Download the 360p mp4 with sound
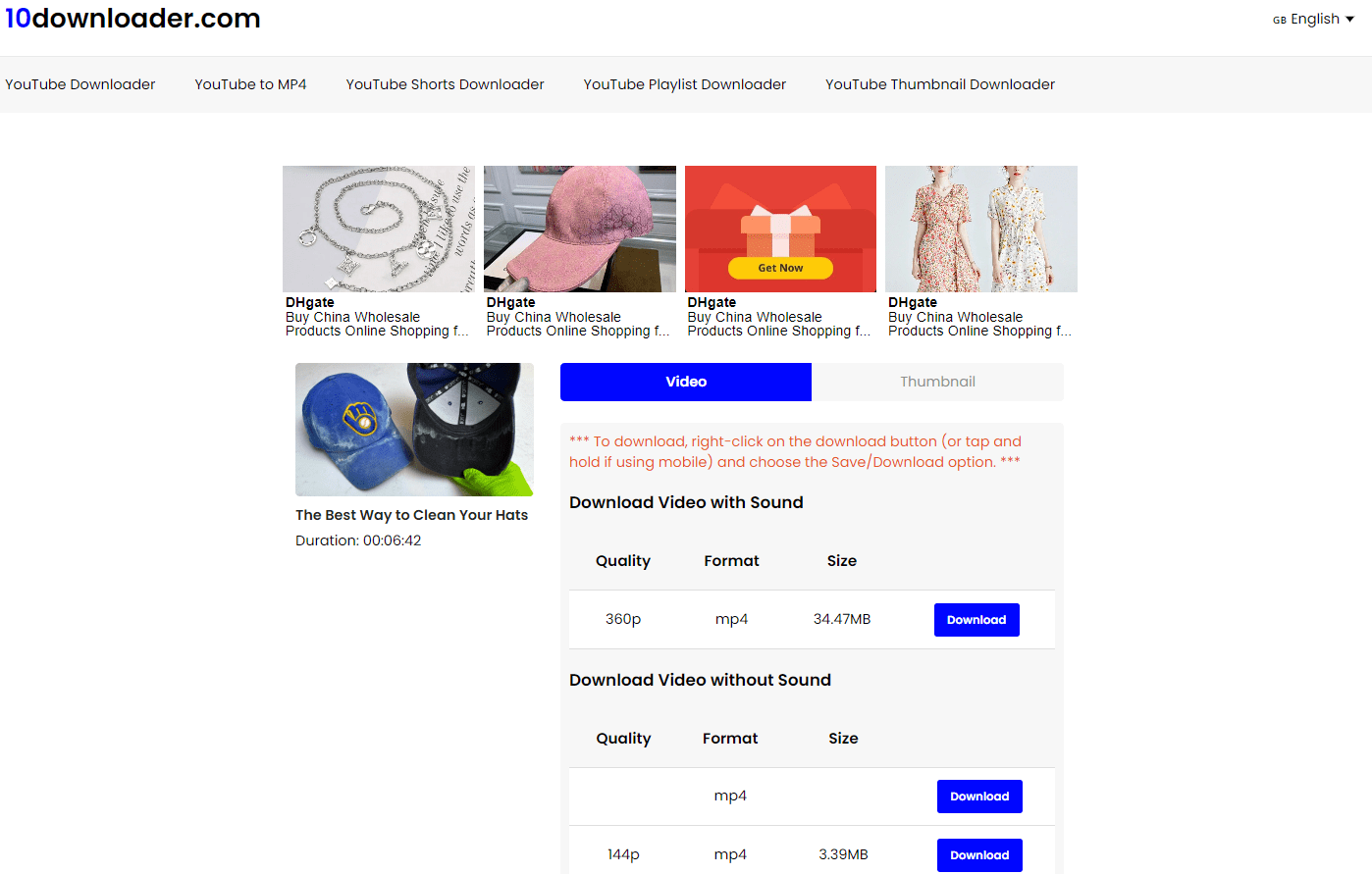 pos(976,620)
